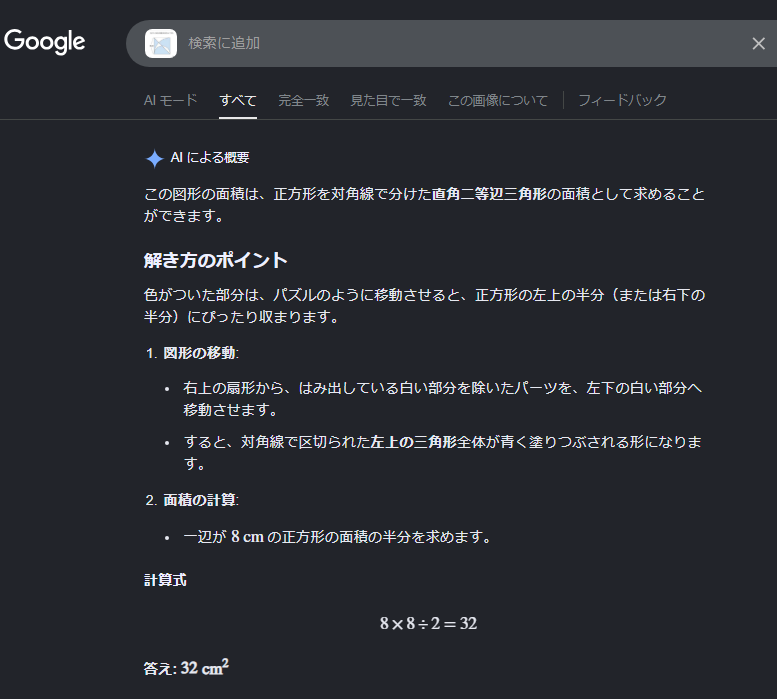
Task: Click the answer 32 cm² text
Action: click(205, 668)
